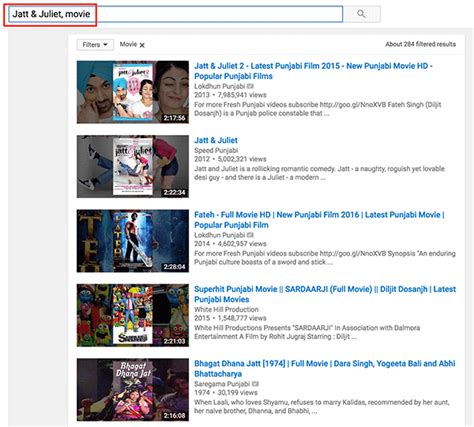The width and height of the screenshot is (474, 427).
Task: Click the 2:17:56 duration badge
Action: point(174,118)
